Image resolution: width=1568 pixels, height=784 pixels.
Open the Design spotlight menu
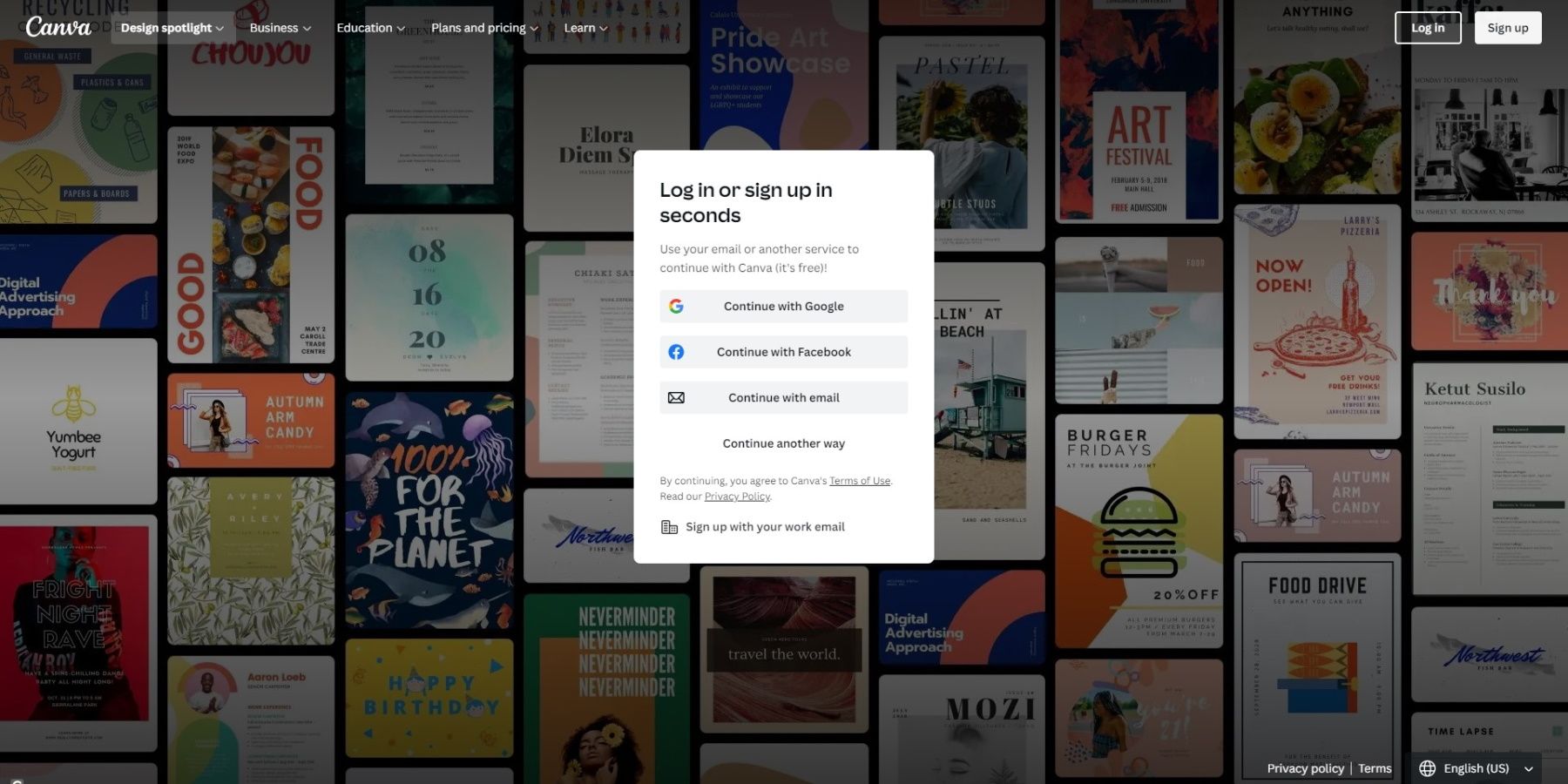click(172, 28)
